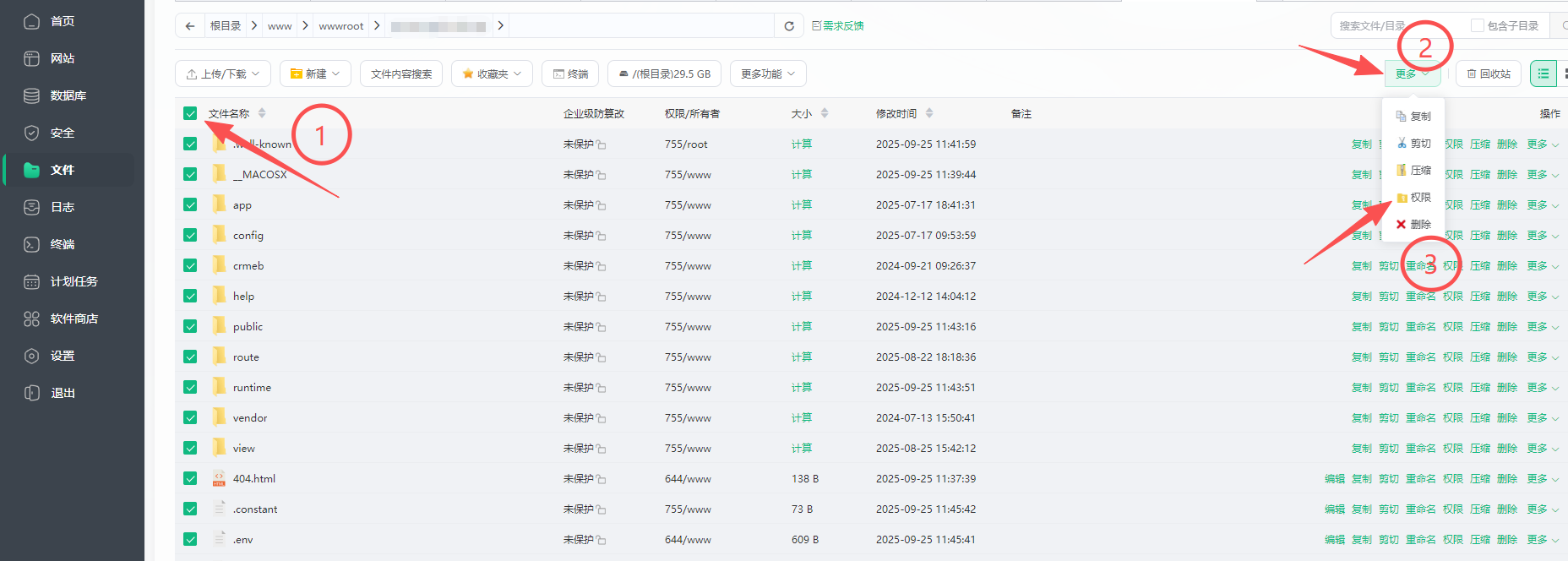Click 编辑 link for the .env file

click(1334, 539)
